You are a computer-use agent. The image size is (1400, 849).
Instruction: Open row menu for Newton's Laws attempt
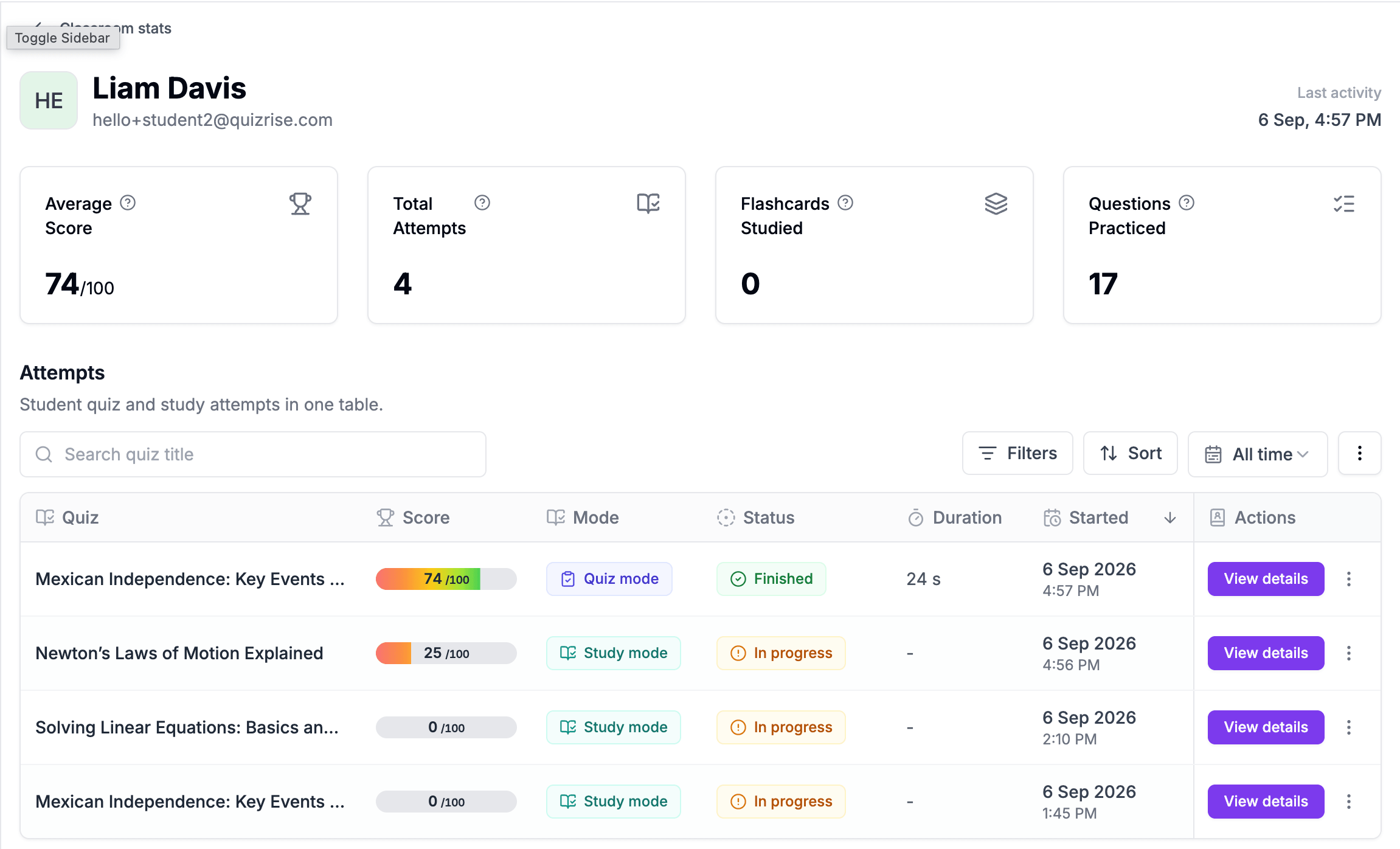[1349, 653]
